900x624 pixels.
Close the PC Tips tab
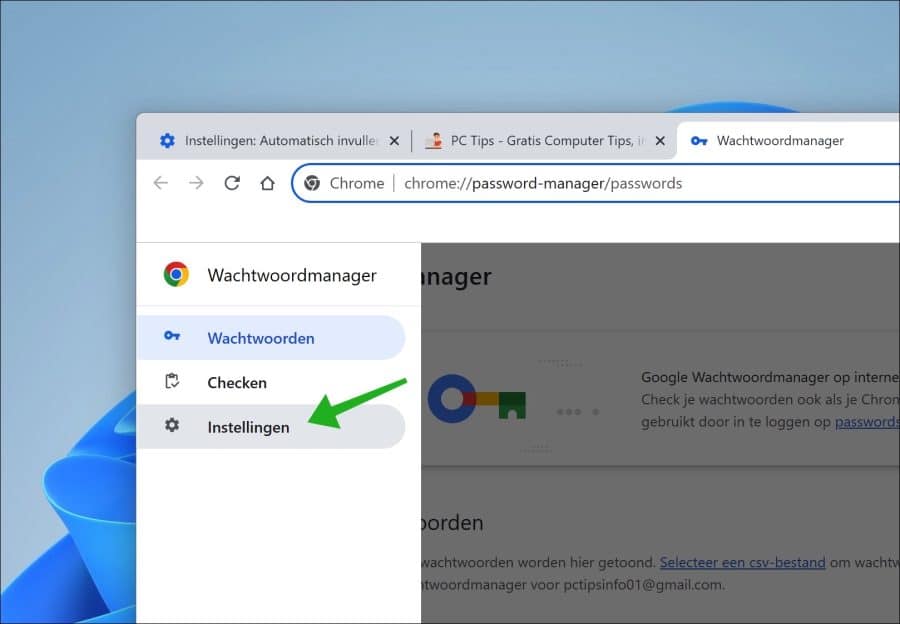pyautogui.click(x=660, y=141)
